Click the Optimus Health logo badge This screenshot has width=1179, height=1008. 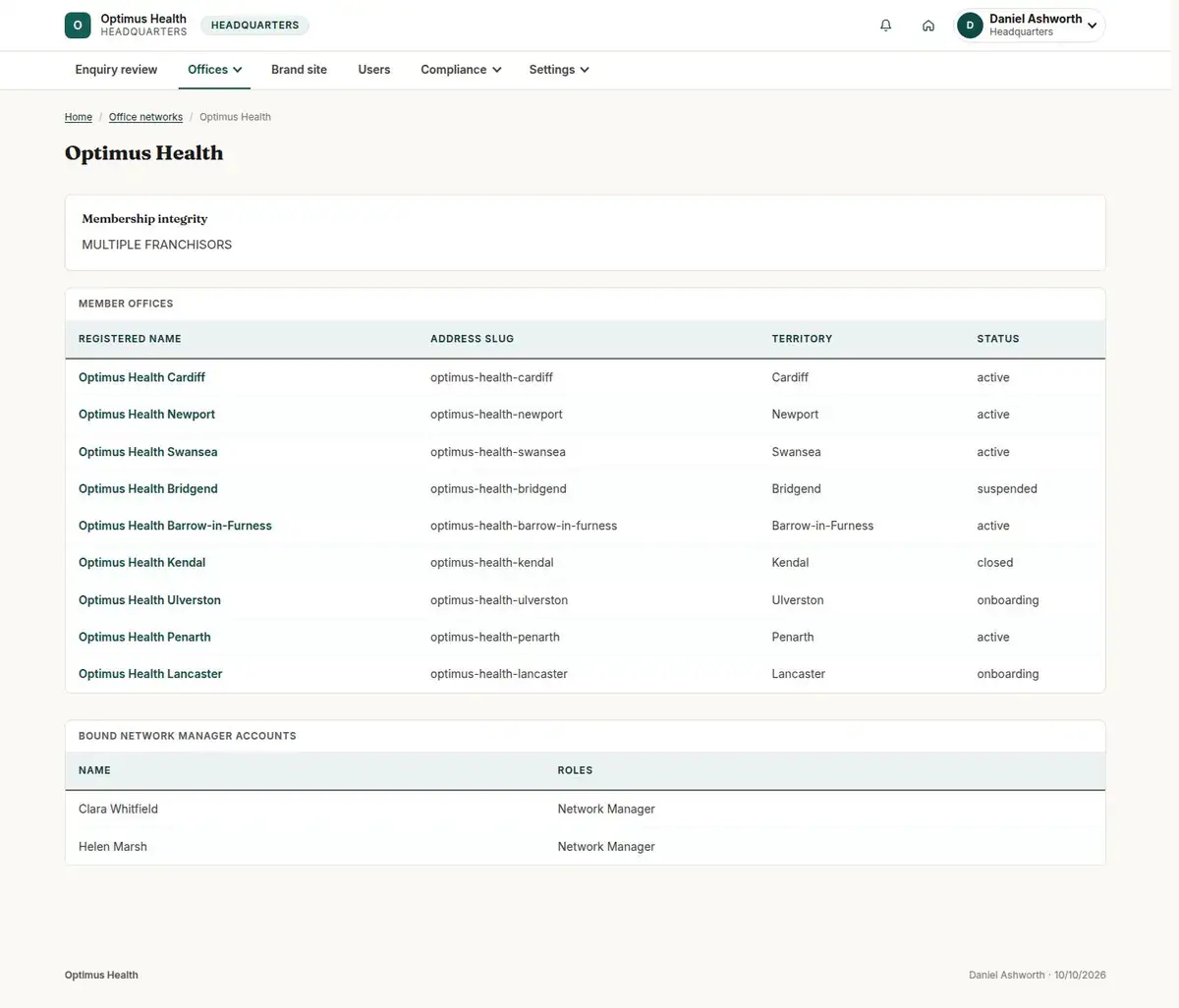pyautogui.click(x=78, y=26)
